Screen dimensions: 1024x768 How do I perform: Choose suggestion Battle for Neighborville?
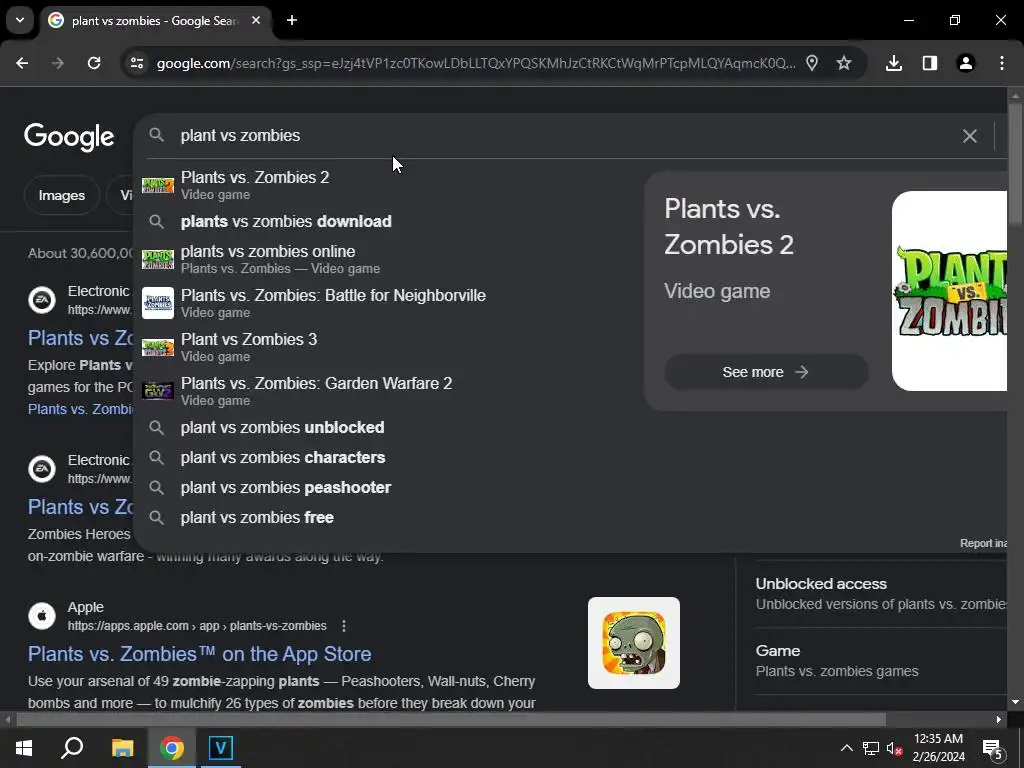click(x=385, y=303)
